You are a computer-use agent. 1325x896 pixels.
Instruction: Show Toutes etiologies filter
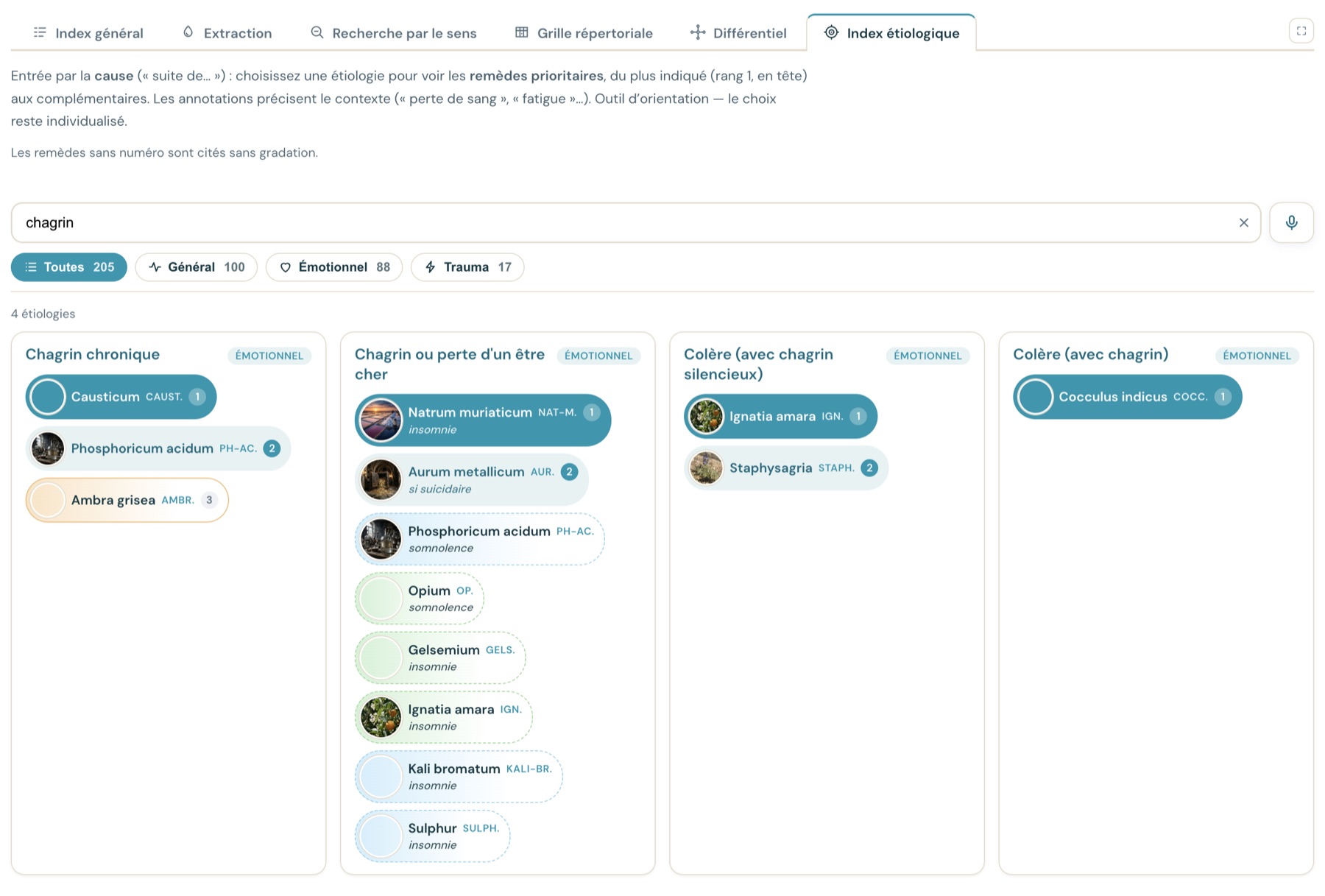click(x=68, y=267)
